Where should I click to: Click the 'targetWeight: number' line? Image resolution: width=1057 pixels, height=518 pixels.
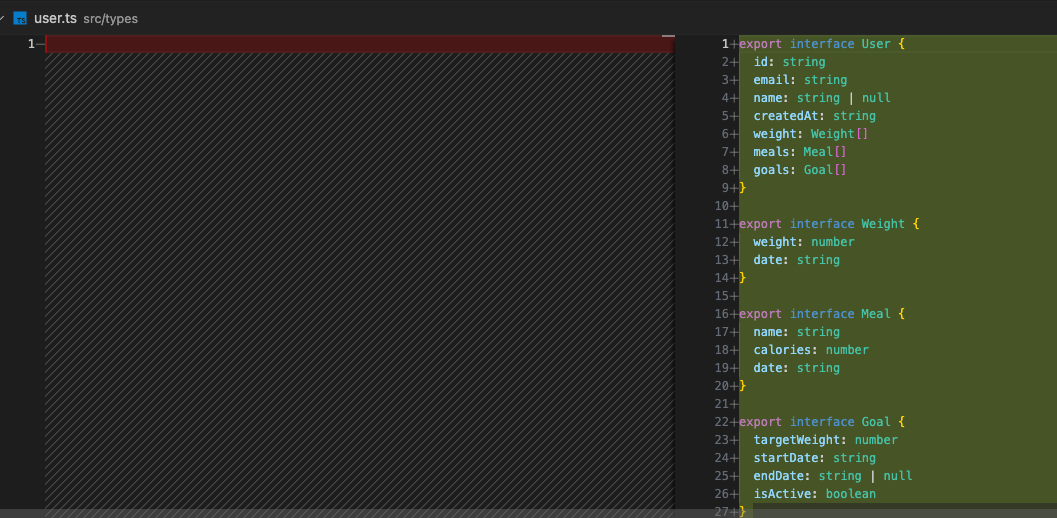[x=826, y=440]
